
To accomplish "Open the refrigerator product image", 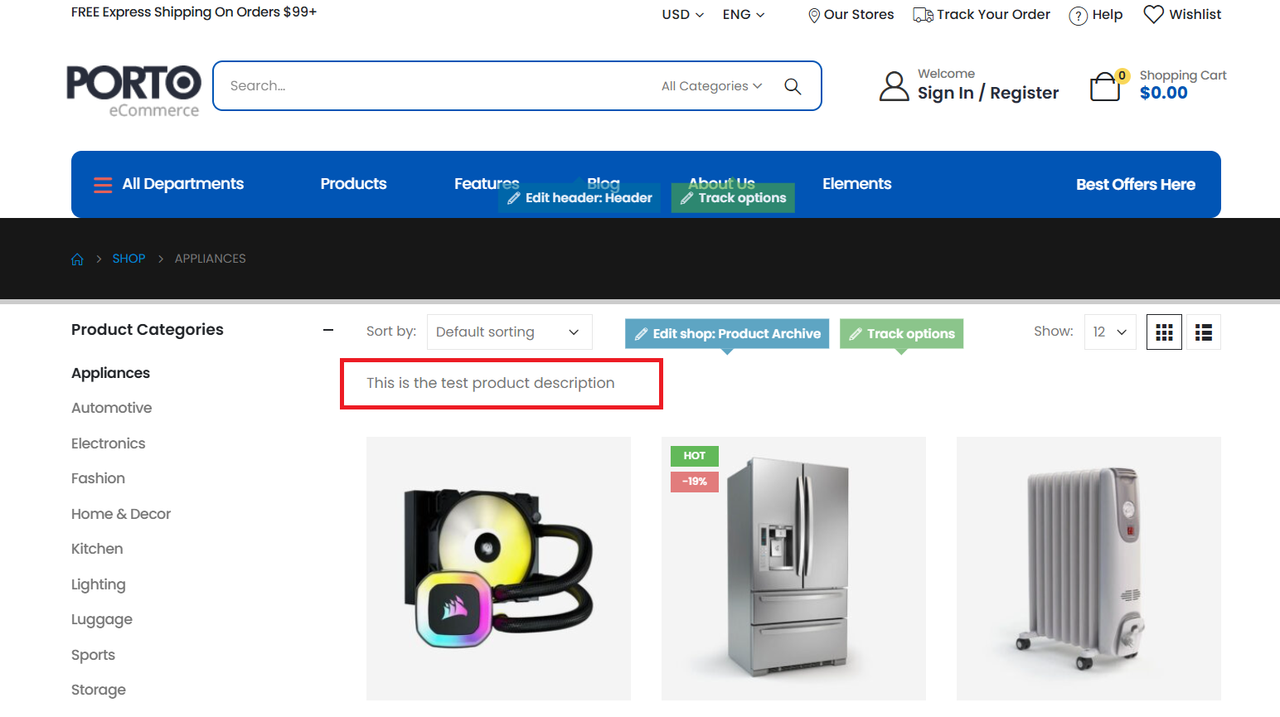I will (x=793, y=568).
